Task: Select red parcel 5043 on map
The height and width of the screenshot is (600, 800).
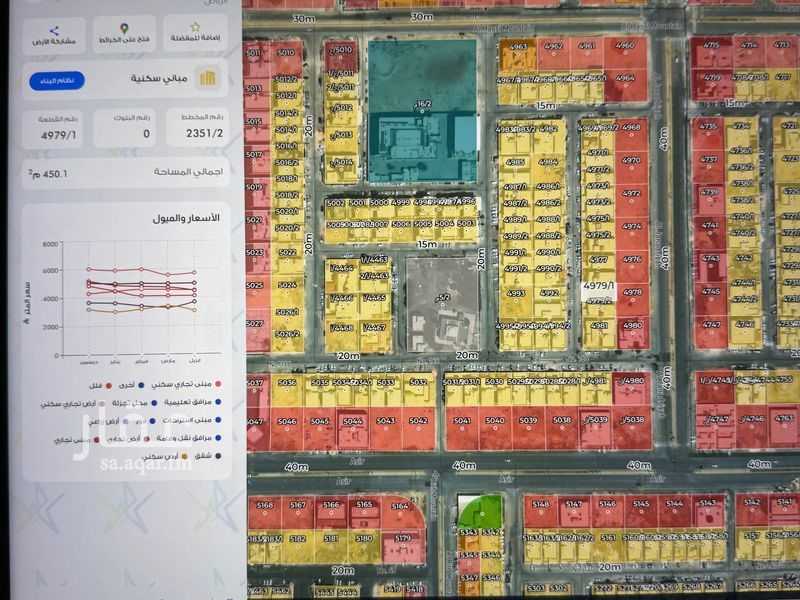Action: (386, 429)
